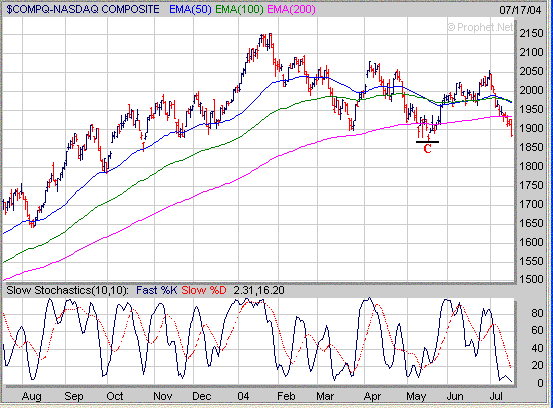Click the black support line above C
This screenshot has height=408, width=553.
427,142
